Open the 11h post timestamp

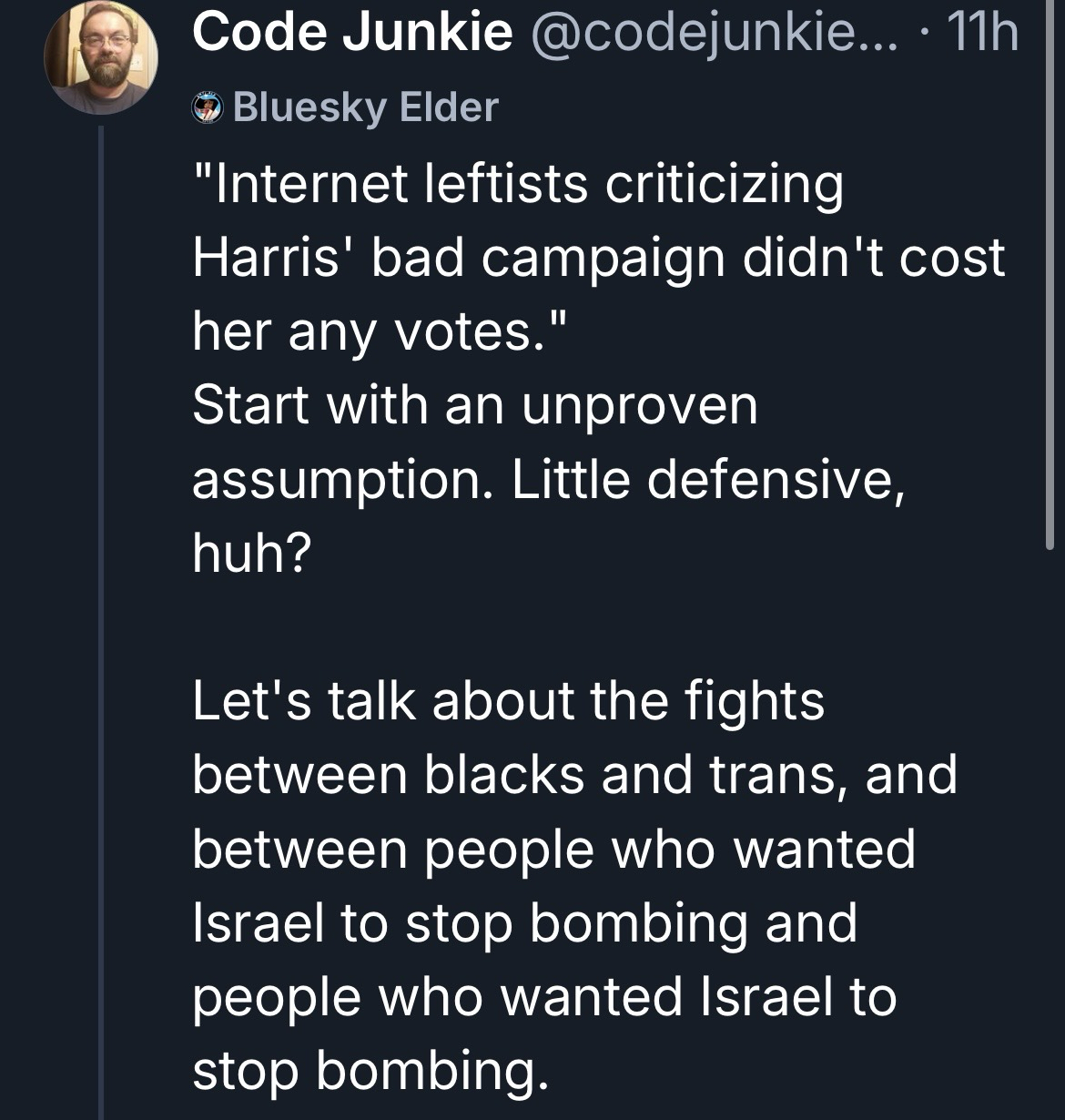(x=982, y=34)
